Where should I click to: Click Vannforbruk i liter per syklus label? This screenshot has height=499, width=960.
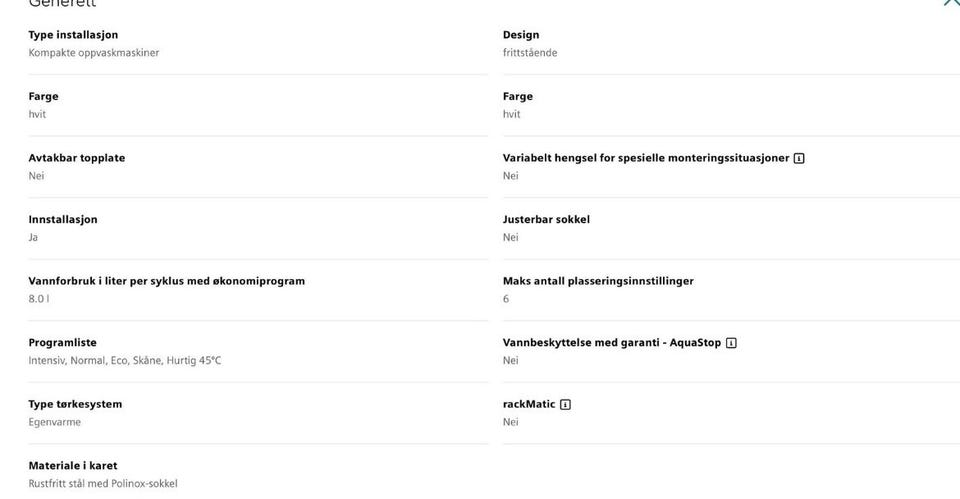tap(166, 281)
